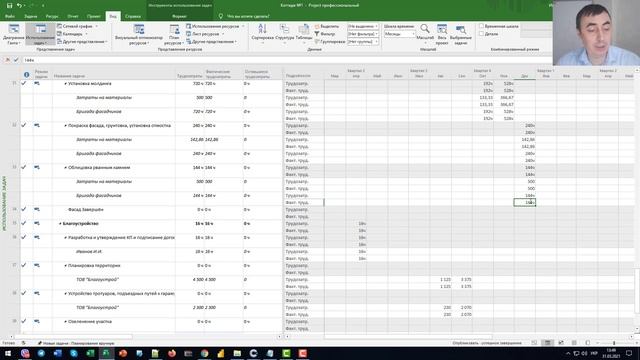Click the task mode icon for Фасад Завершён row

(x=37, y=209)
